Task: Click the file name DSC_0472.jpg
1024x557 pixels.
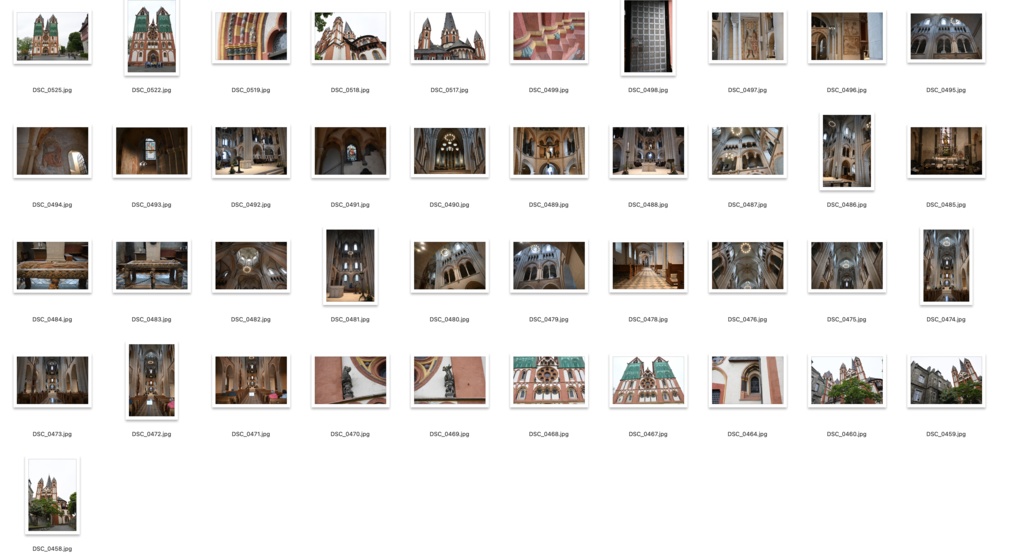Action: 152,434
